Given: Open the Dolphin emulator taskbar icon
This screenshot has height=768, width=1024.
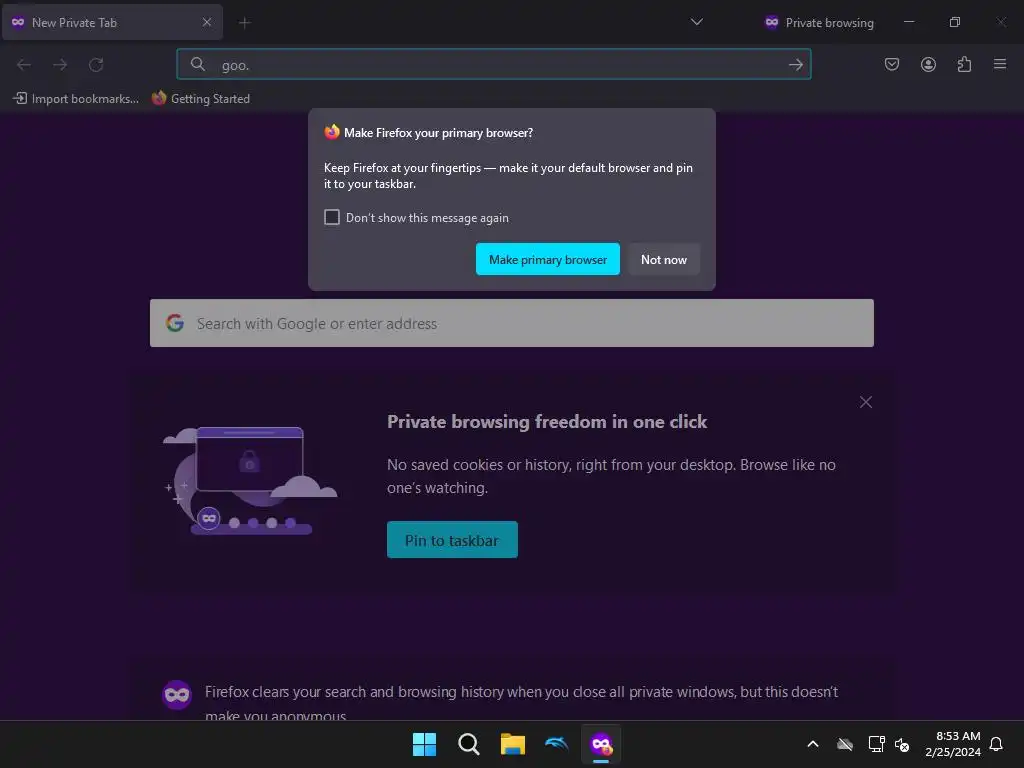Looking at the screenshot, I should point(556,744).
